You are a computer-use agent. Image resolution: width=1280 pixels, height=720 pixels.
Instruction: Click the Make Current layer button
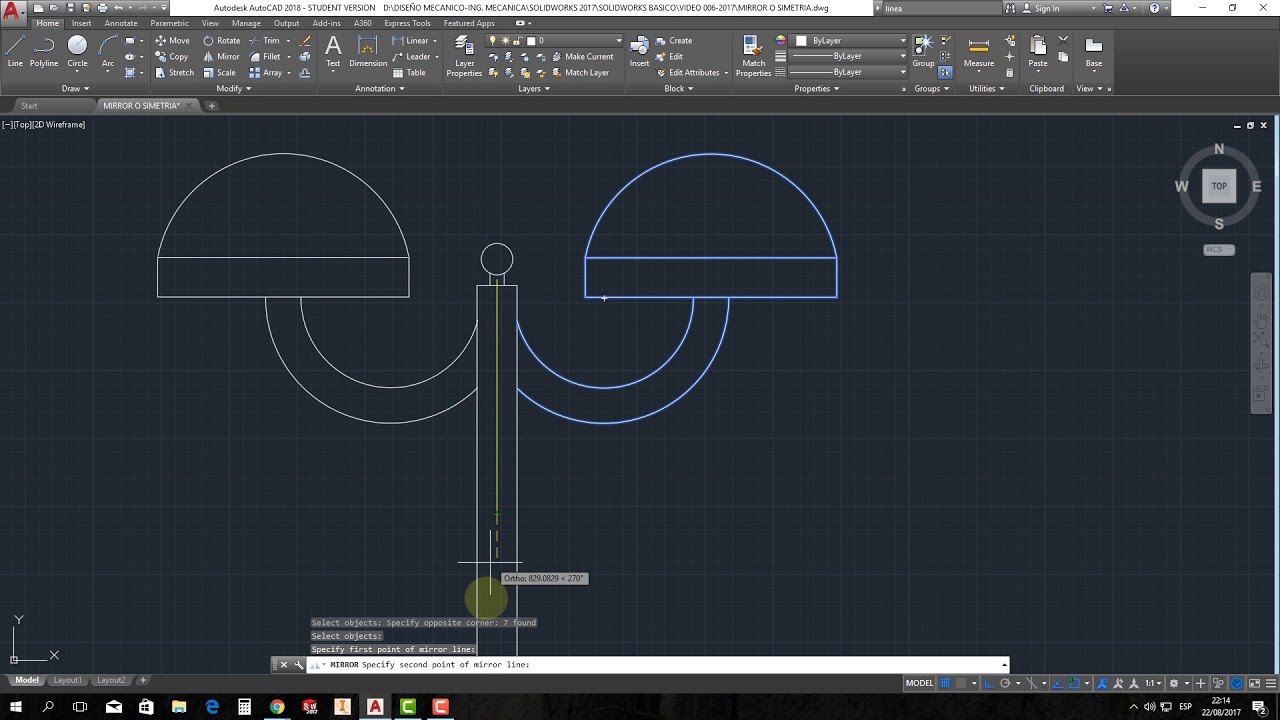[x=582, y=57]
